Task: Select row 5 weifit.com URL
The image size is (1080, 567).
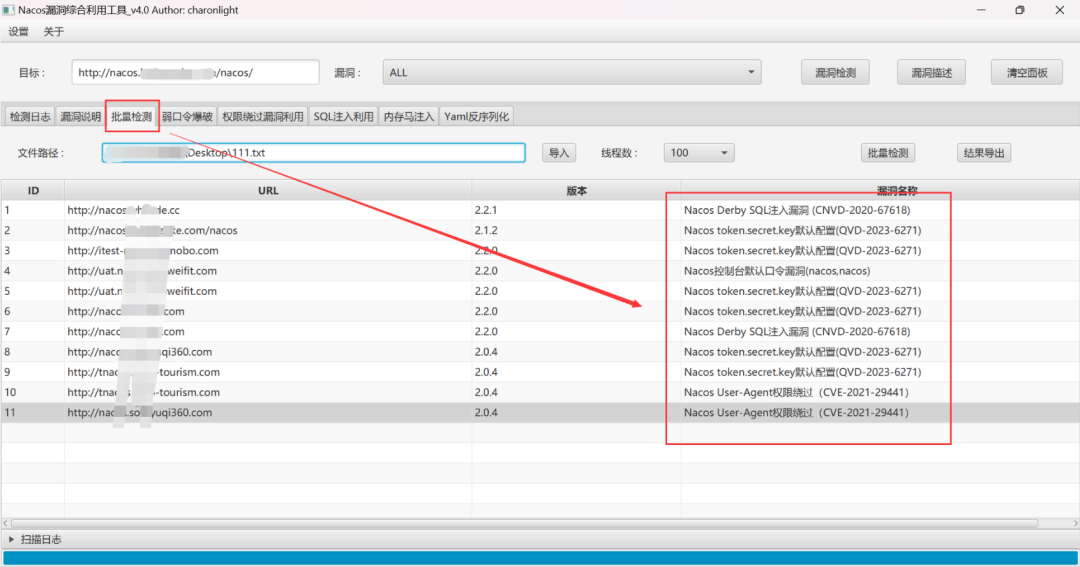Action: pyautogui.click(x=142, y=291)
